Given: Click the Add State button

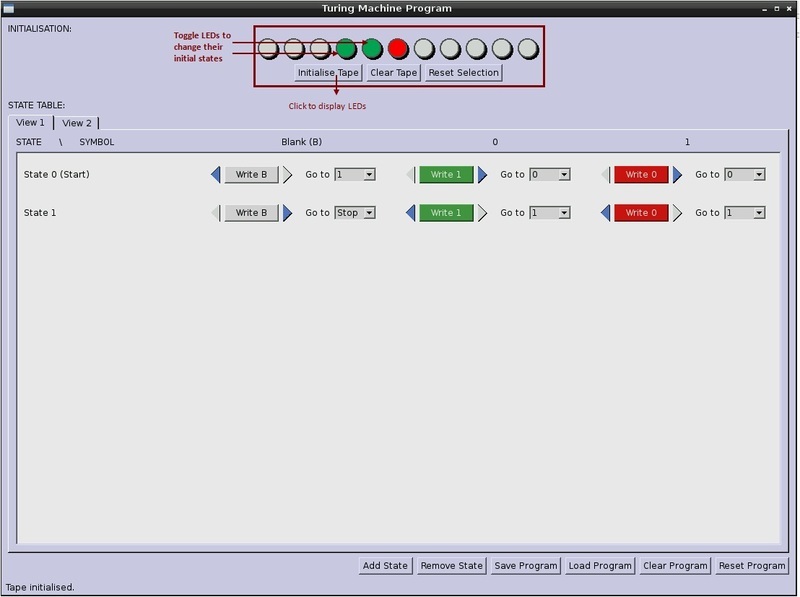Looking at the screenshot, I should point(385,566).
